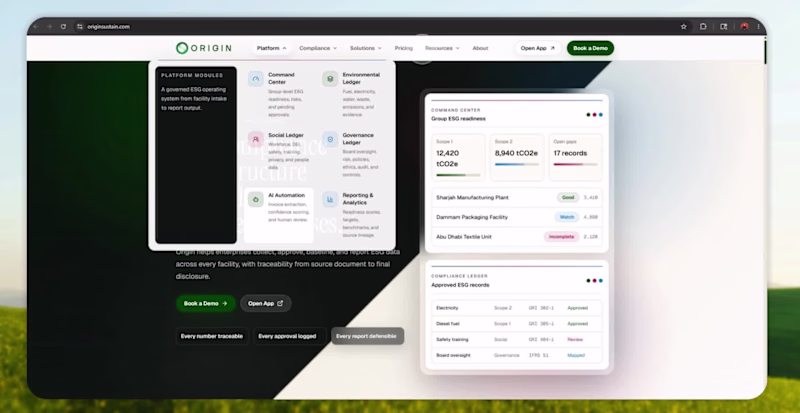Reload the originsustain.com page
Viewport: 800px width, 413px height.
coord(63,27)
